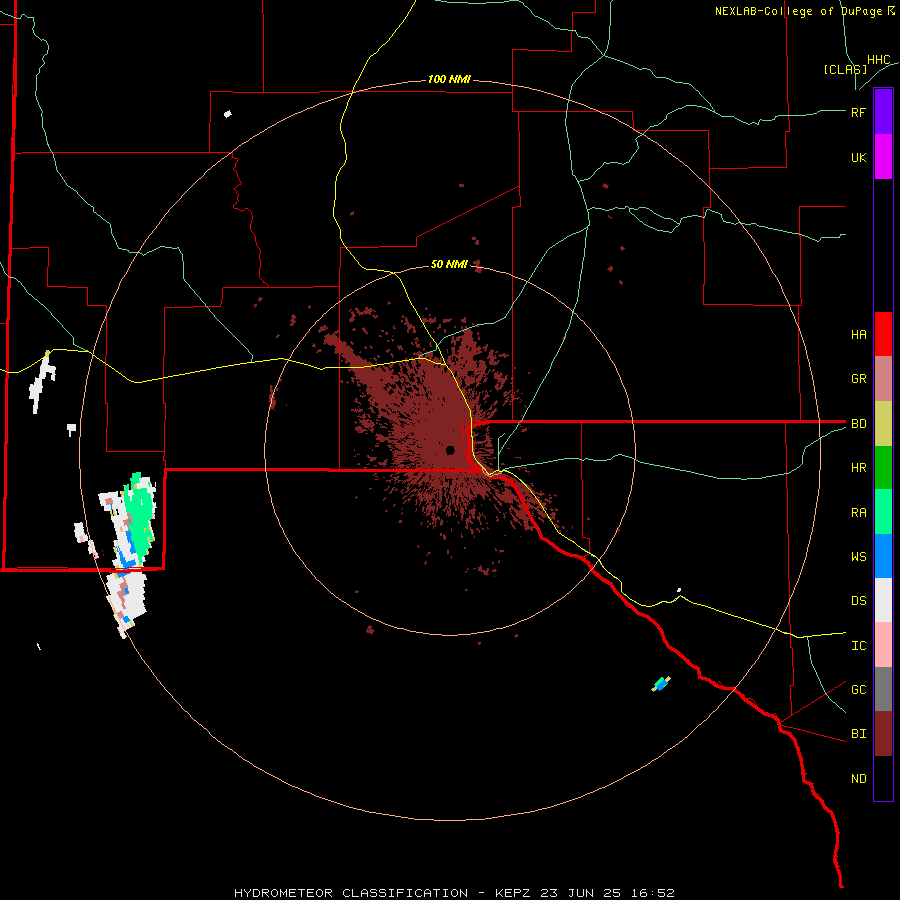Click the RF purple legend swatch
The width and height of the screenshot is (900, 900).
point(883,112)
